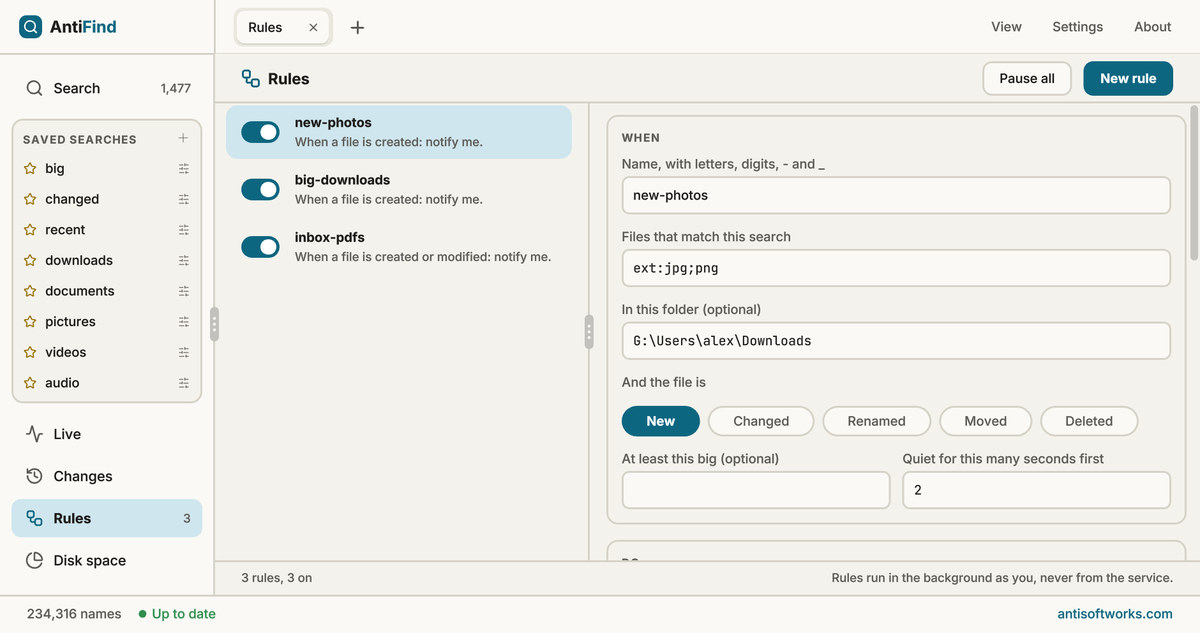Toggle the big-downloads rule switch
The height and width of the screenshot is (633, 1200).
[260, 189]
